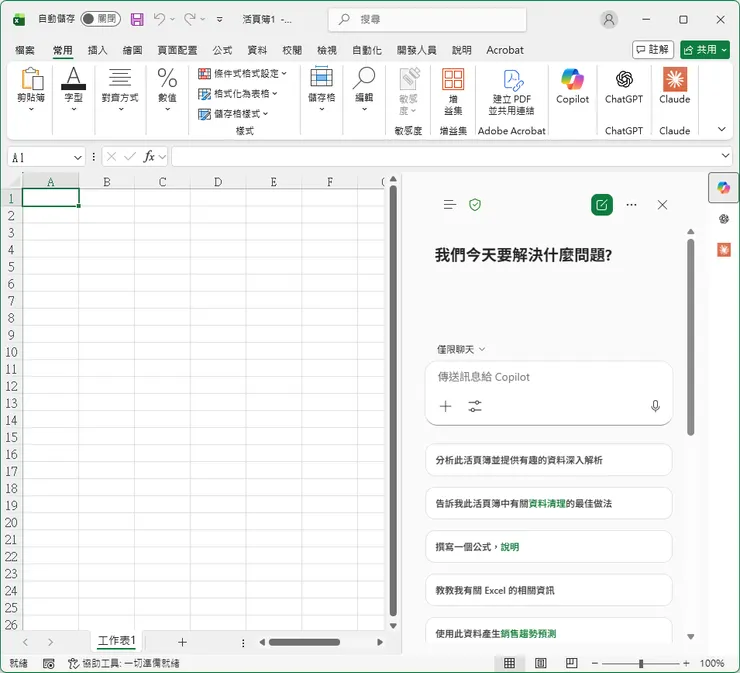Choose suggestion 分析此活頁簿並提供有趣的資料深入解析

click(548, 460)
